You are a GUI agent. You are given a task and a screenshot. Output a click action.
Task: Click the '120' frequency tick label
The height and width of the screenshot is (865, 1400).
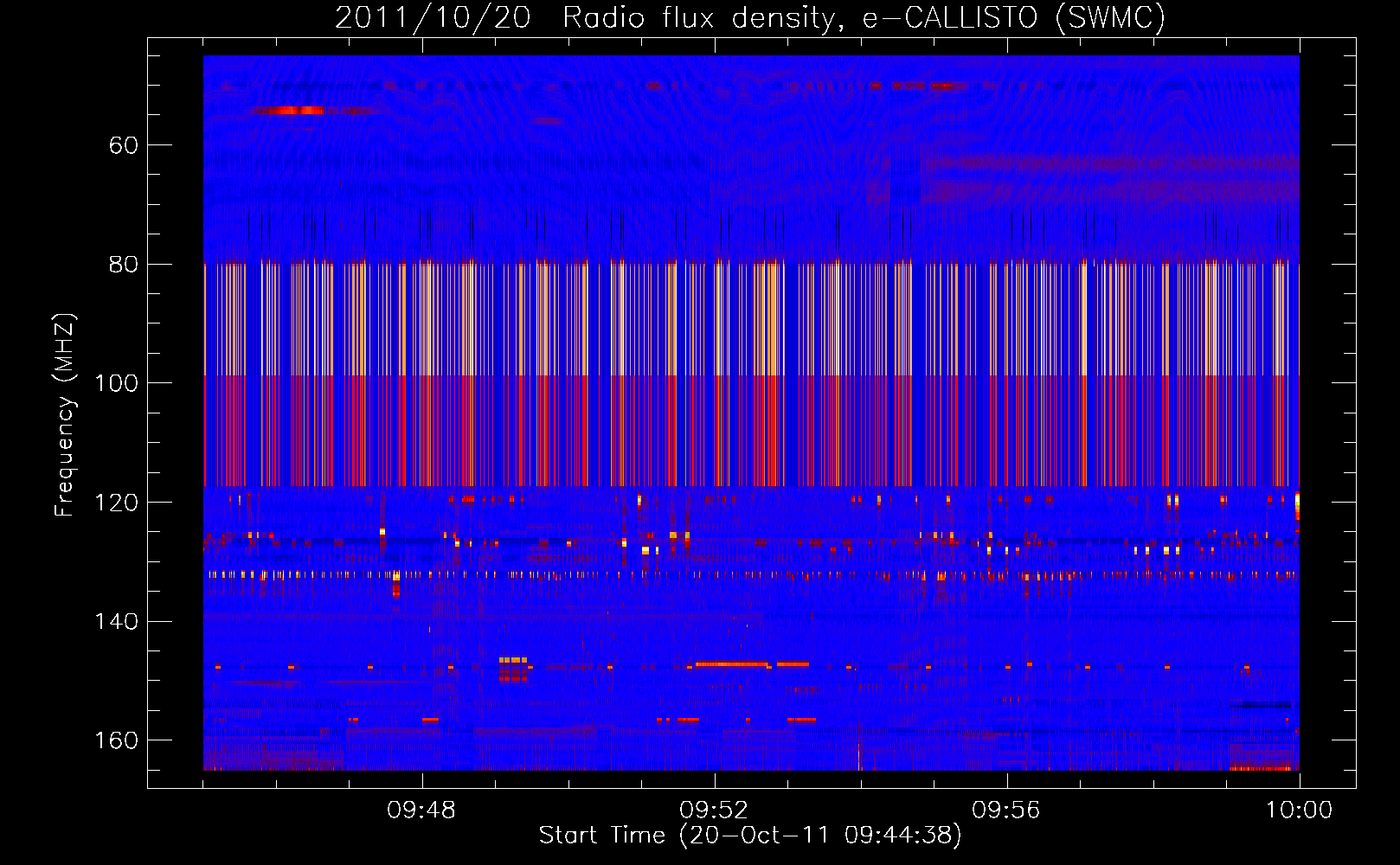pyautogui.click(x=117, y=503)
